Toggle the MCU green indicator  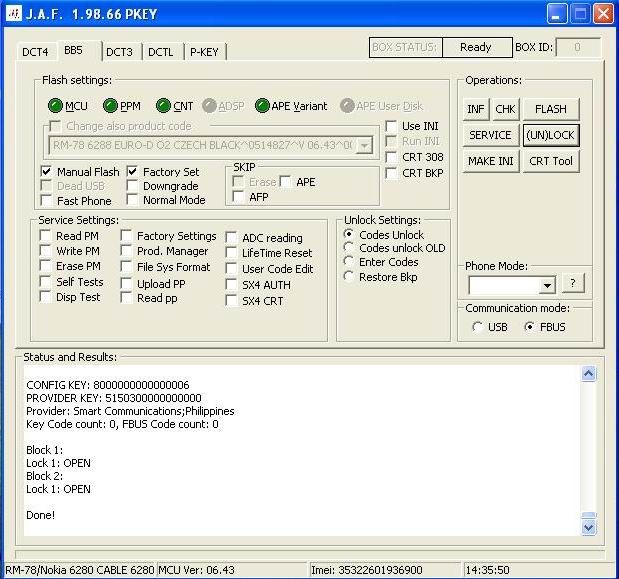point(55,106)
